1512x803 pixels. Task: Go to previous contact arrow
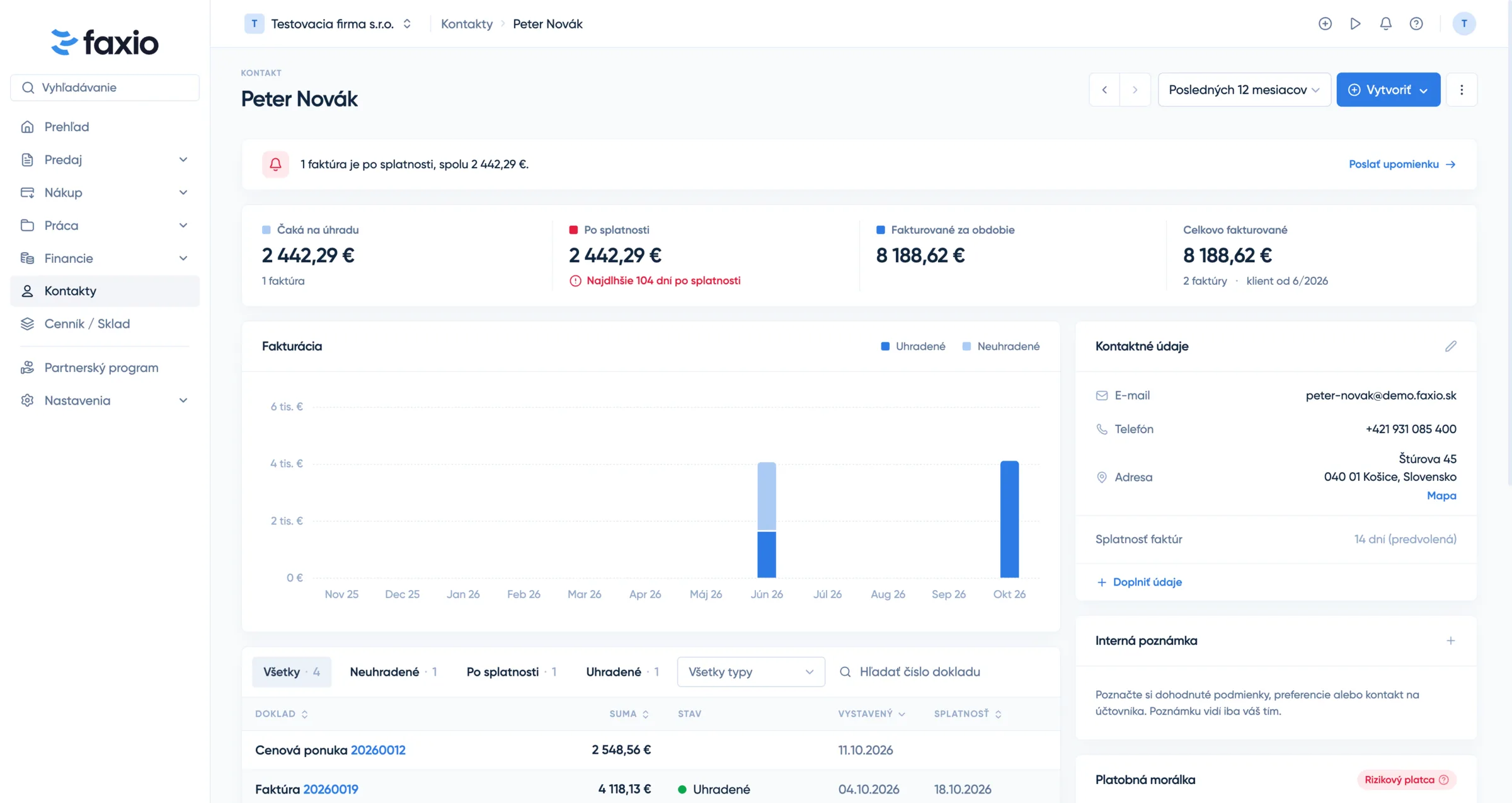1104,90
